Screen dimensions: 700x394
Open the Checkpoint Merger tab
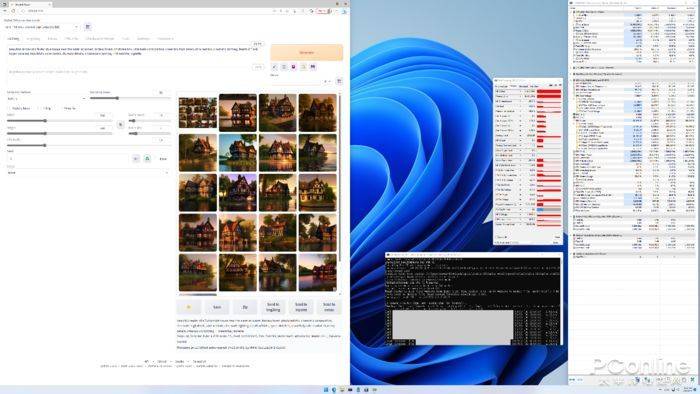100,39
